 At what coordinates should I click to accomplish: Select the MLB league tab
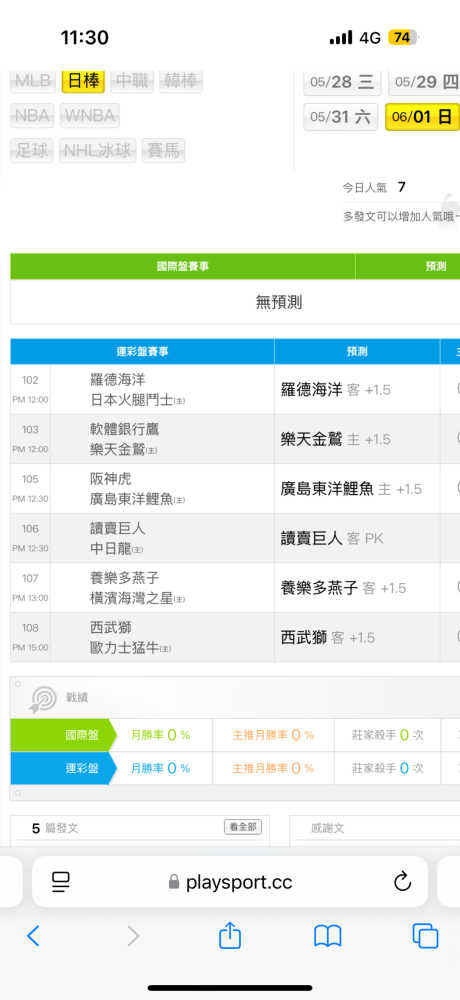(x=33, y=81)
